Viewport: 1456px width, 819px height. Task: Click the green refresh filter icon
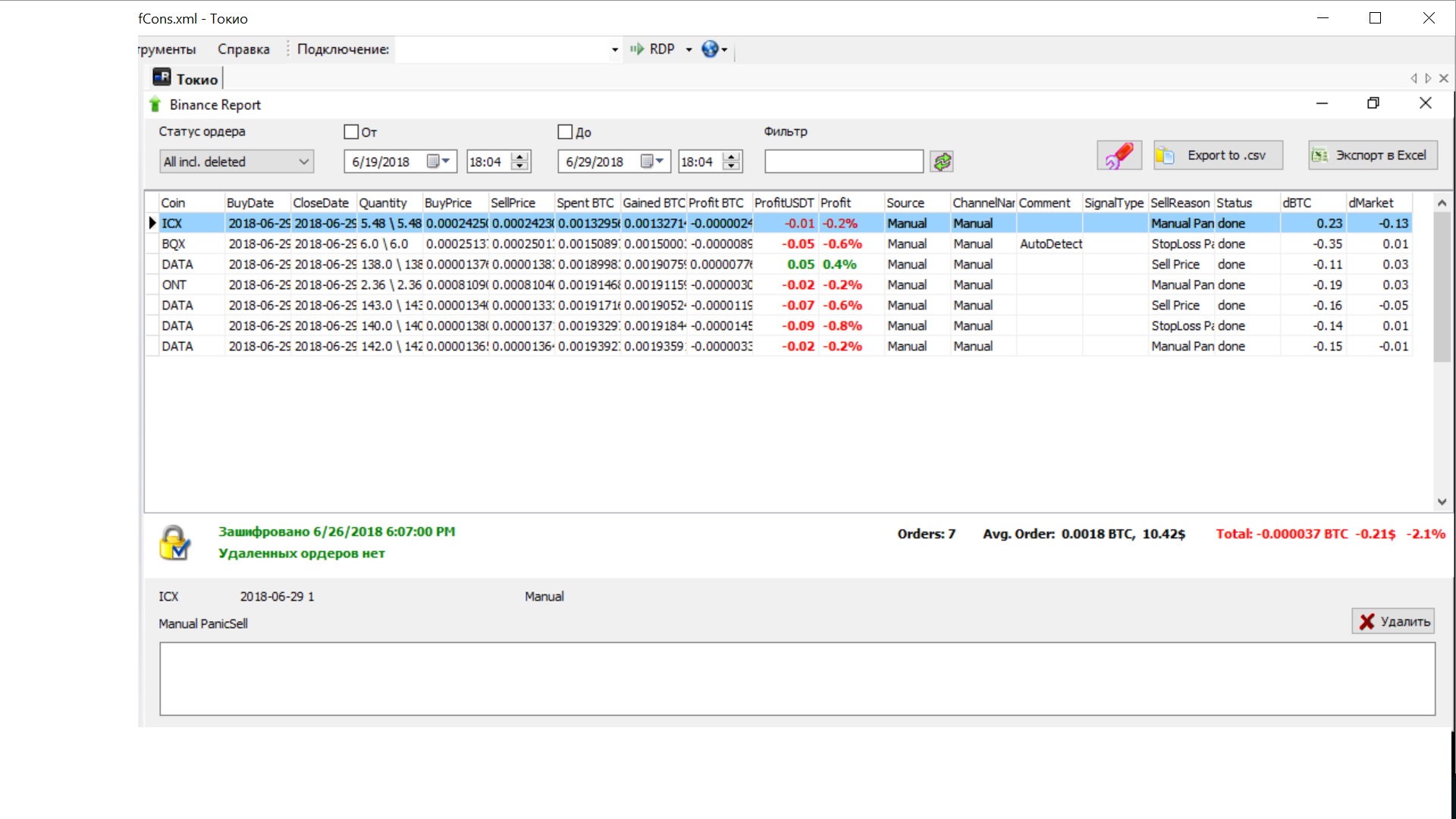click(942, 162)
